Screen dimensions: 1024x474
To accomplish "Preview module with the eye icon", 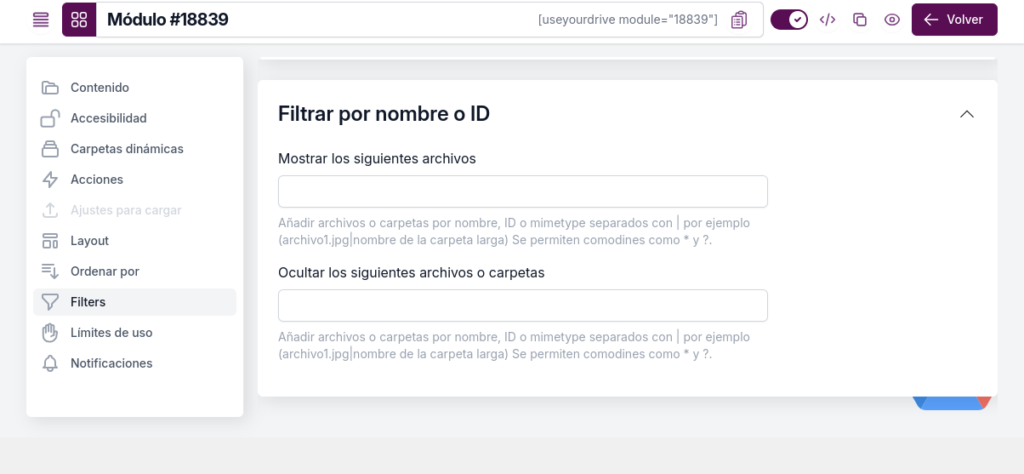I will click(891, 20).
